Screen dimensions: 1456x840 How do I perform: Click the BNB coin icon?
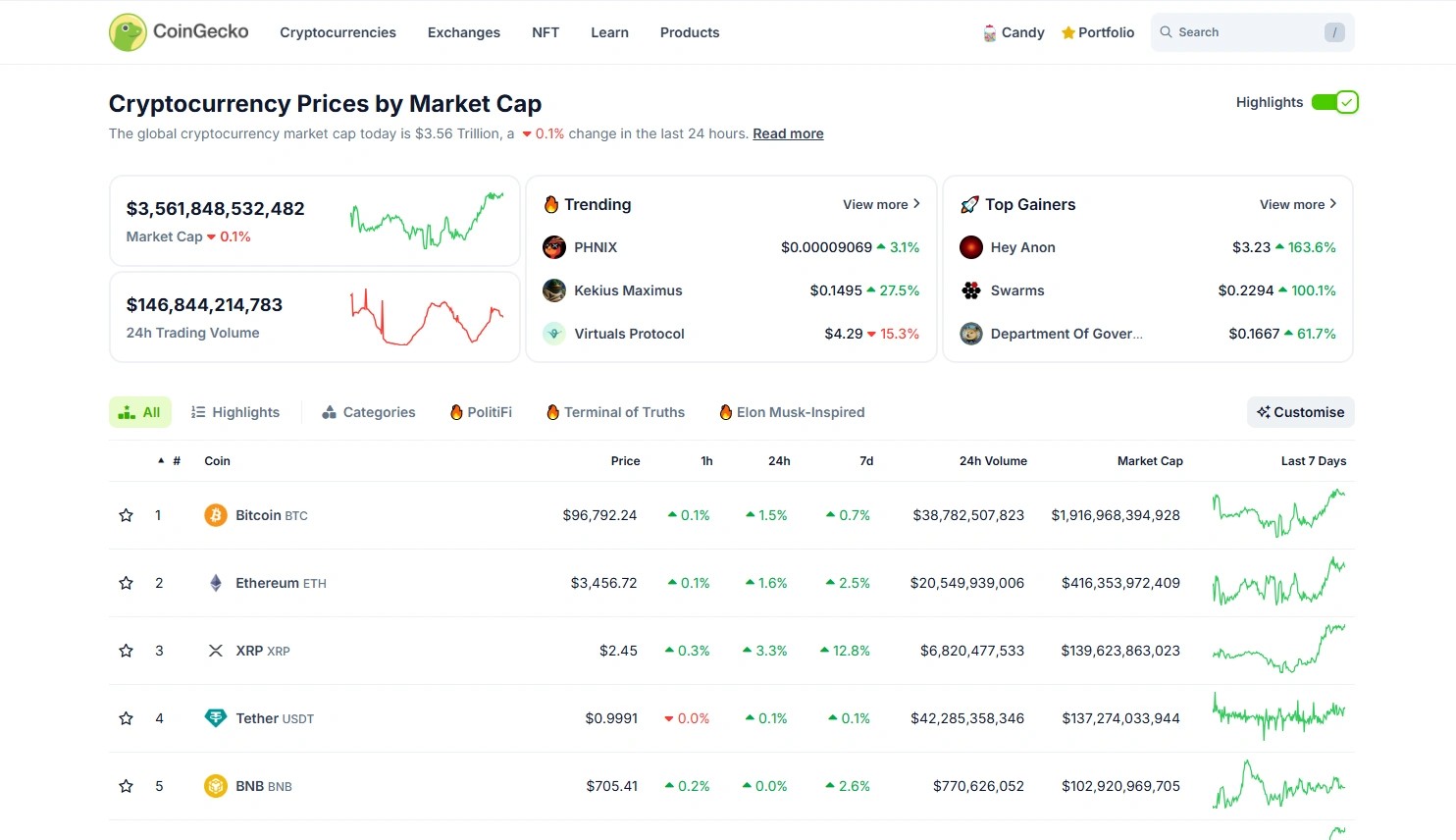coord(216,786)
